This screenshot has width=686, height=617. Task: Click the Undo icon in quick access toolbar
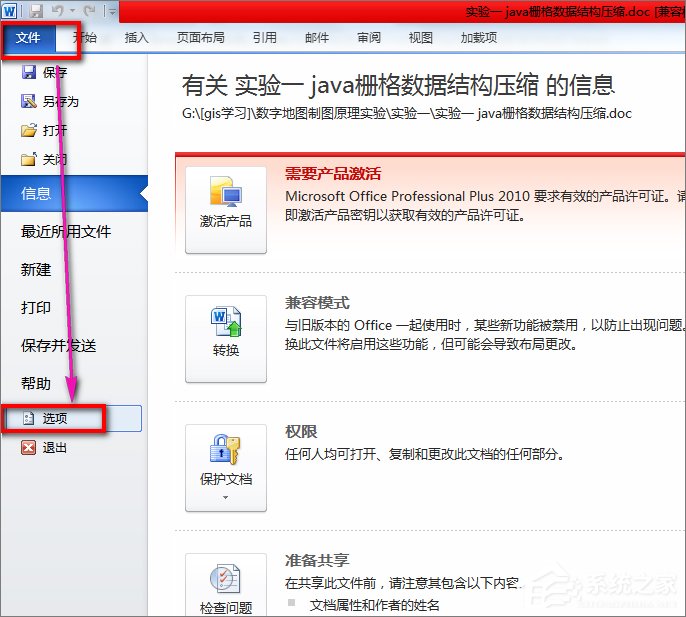click(x=58, y=11)
